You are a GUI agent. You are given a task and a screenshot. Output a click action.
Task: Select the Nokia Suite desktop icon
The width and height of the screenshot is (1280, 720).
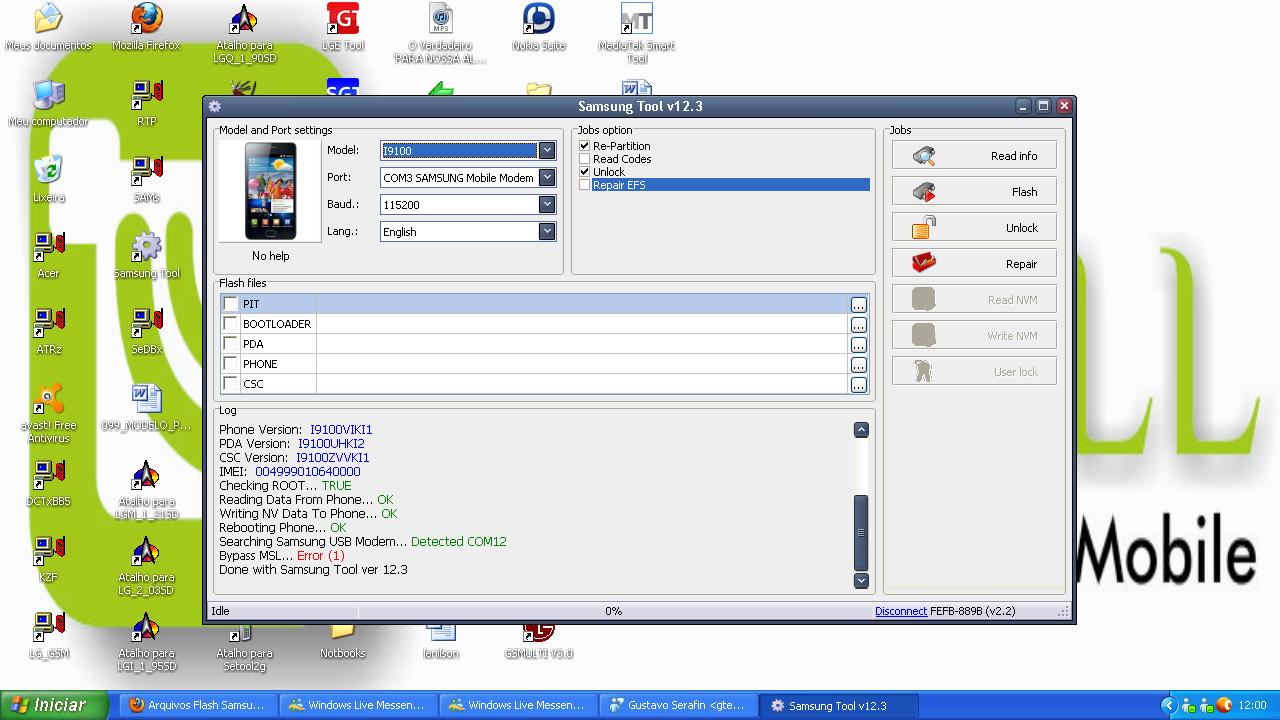(539, 28)
